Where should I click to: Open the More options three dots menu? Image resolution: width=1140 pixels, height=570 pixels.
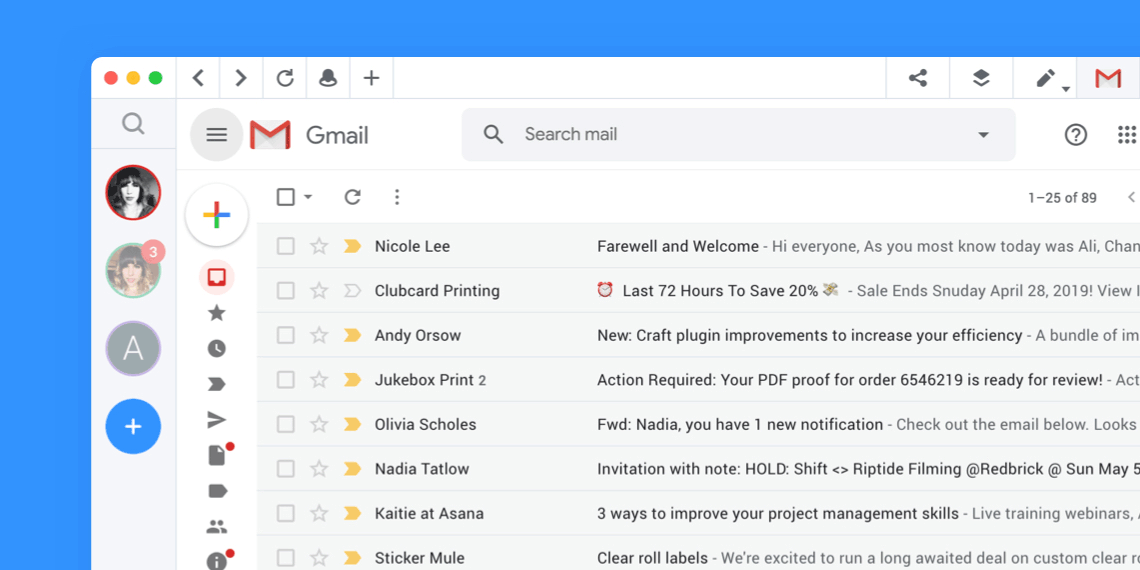click(x=396, y=197)
